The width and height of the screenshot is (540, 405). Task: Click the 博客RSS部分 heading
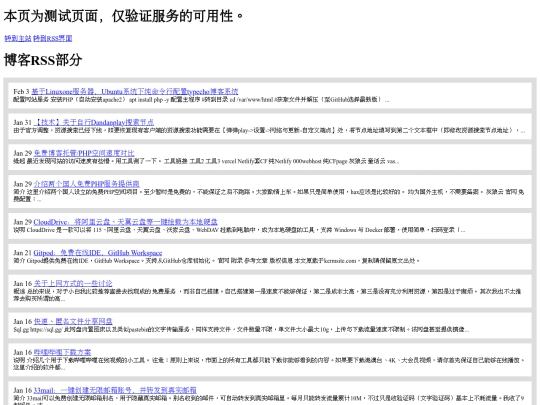click(43, 60)
